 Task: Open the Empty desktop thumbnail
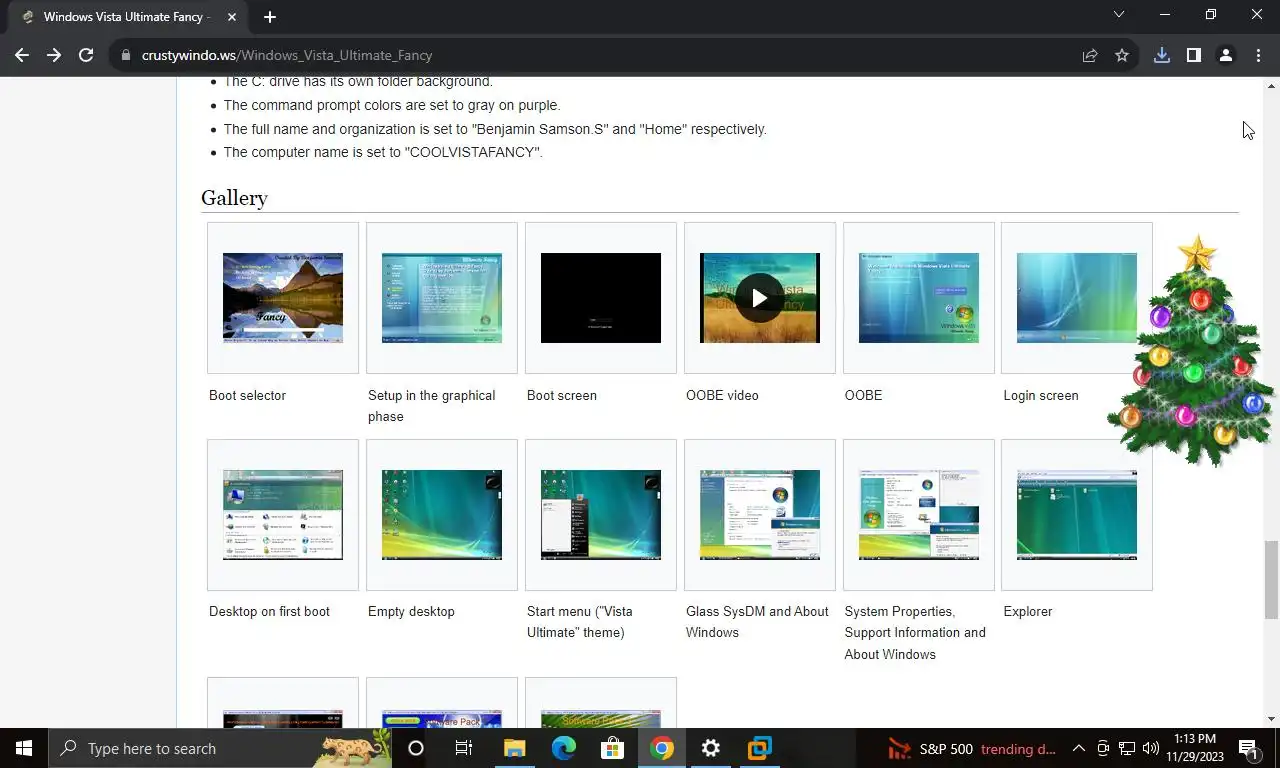[x=442, y=515]
